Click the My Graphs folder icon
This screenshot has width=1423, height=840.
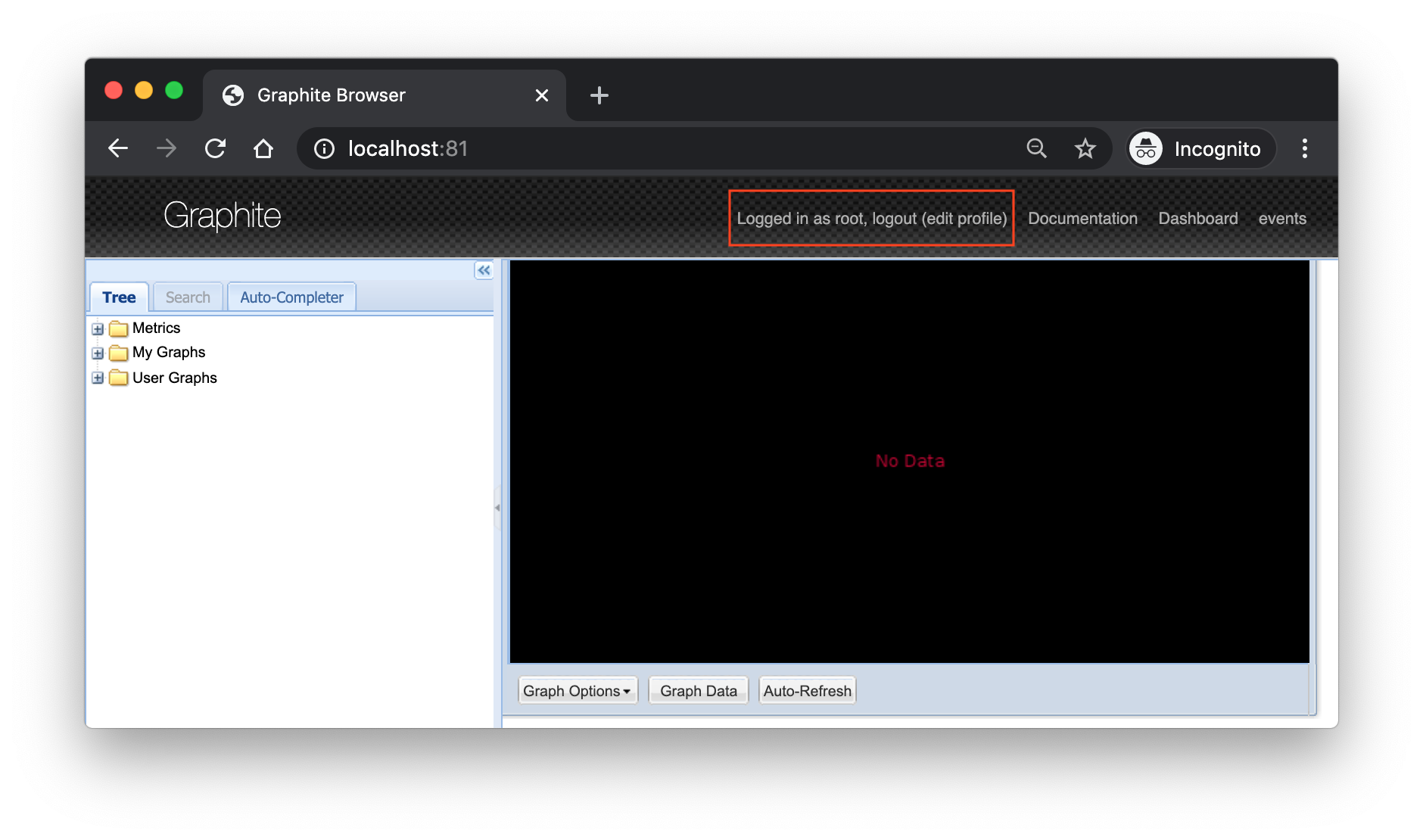click(x=118, y=353)
